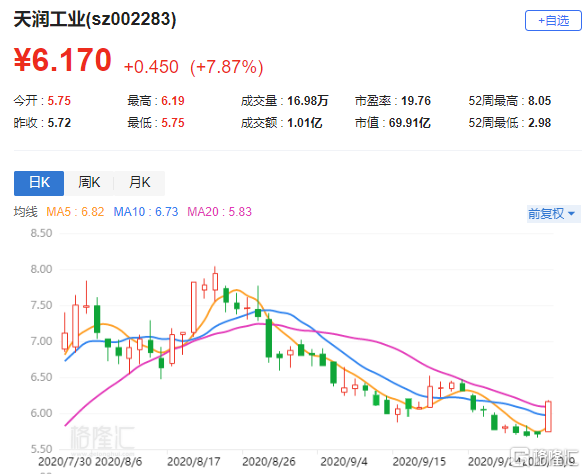Click 最低 value 5.75
The height and width of the screenshot is (474, 585).
173,123
